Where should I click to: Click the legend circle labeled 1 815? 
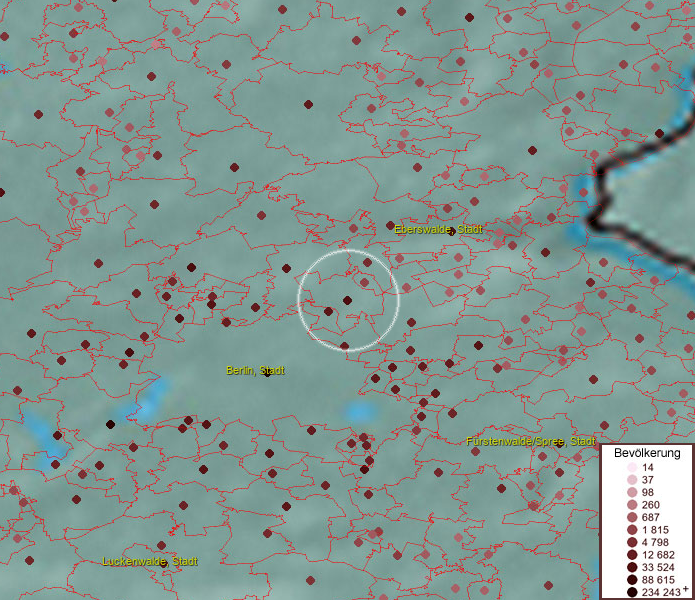[632, 530]
